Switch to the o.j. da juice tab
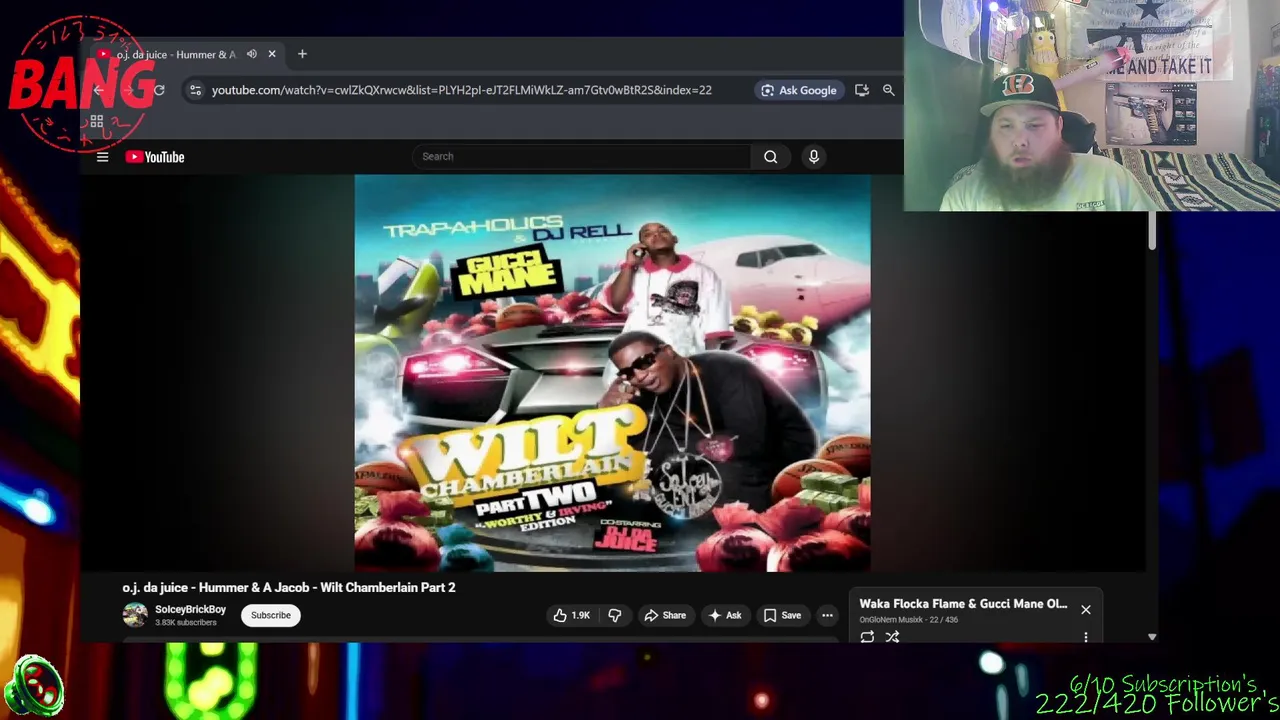Image resolution: width=1280 pixels, height=720 pixels. click(x=187, y=54)
